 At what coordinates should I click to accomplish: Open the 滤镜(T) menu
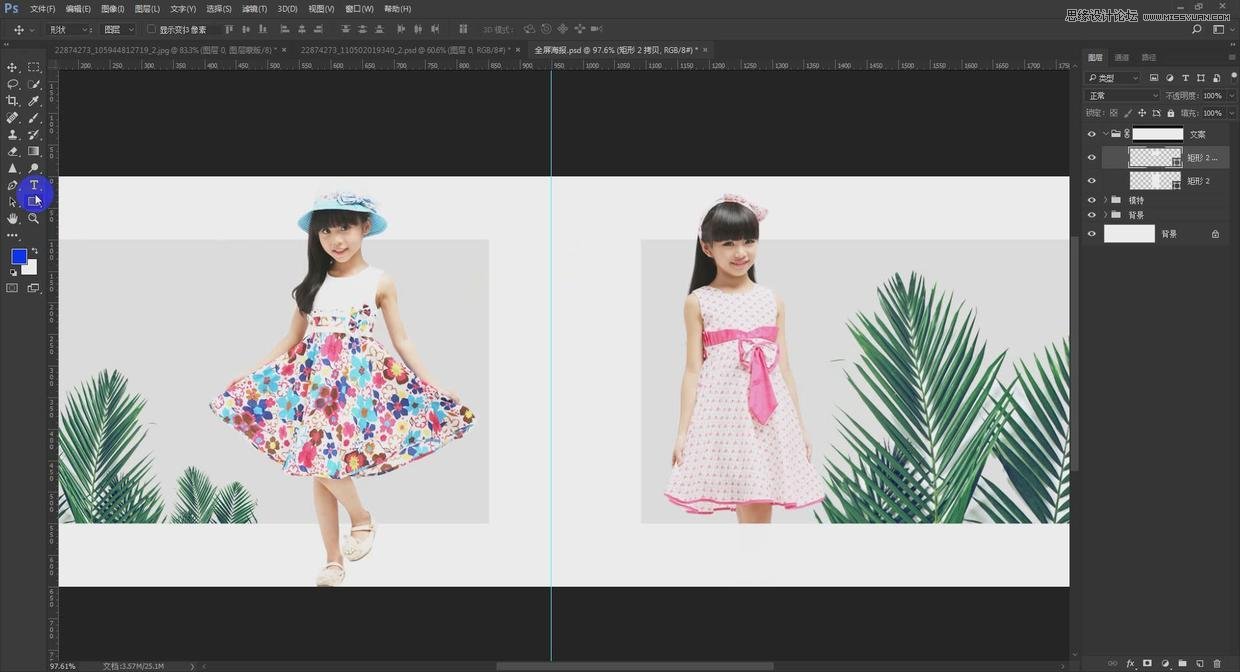[255, 9]
